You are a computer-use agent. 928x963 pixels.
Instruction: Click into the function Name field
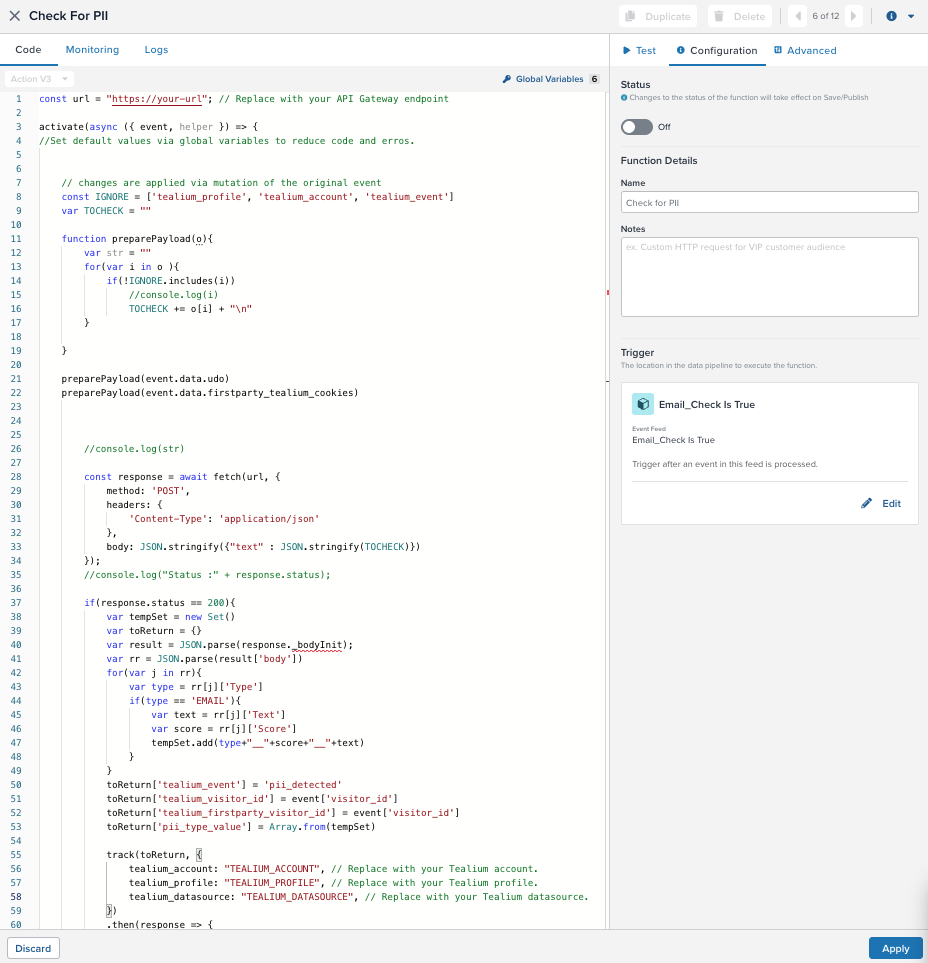tap(769, 202)
